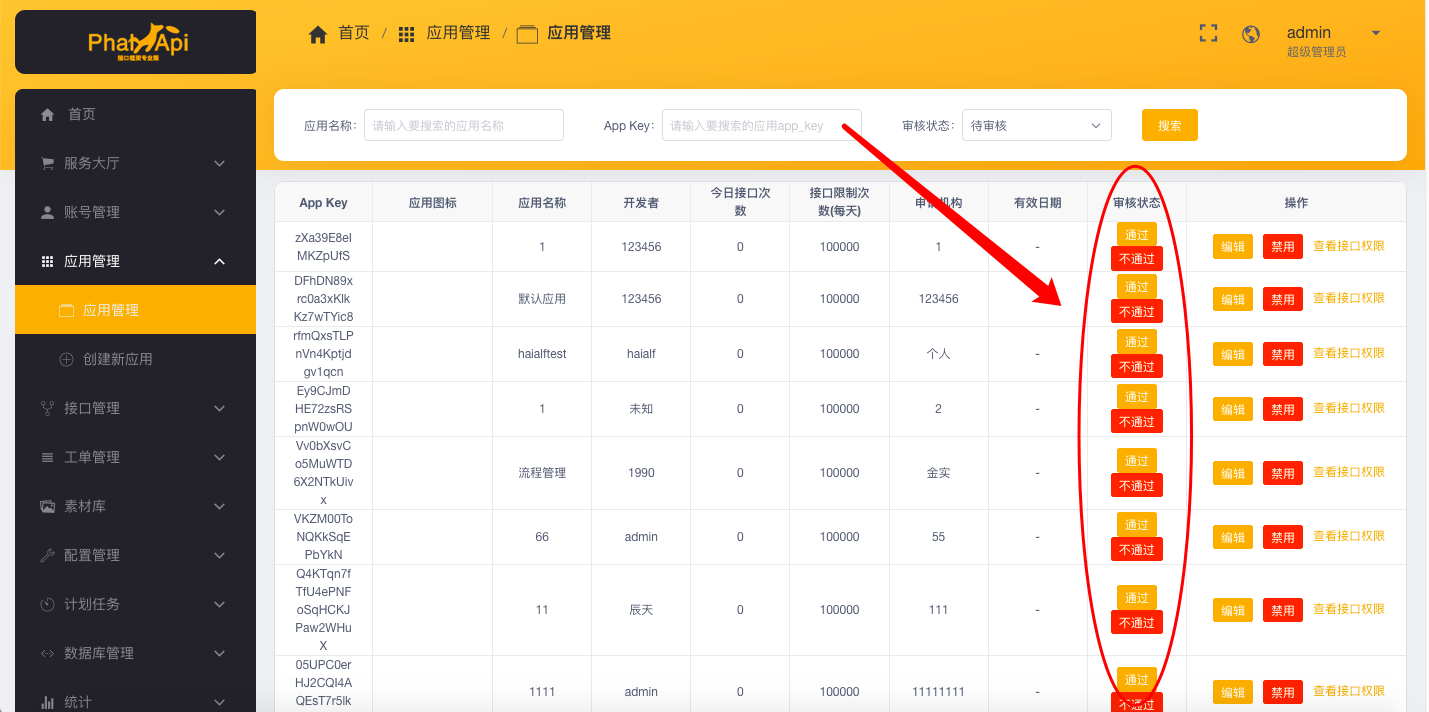Click the developer cell 未知
Screen dimensions: 1429x712
click(641, 409)
